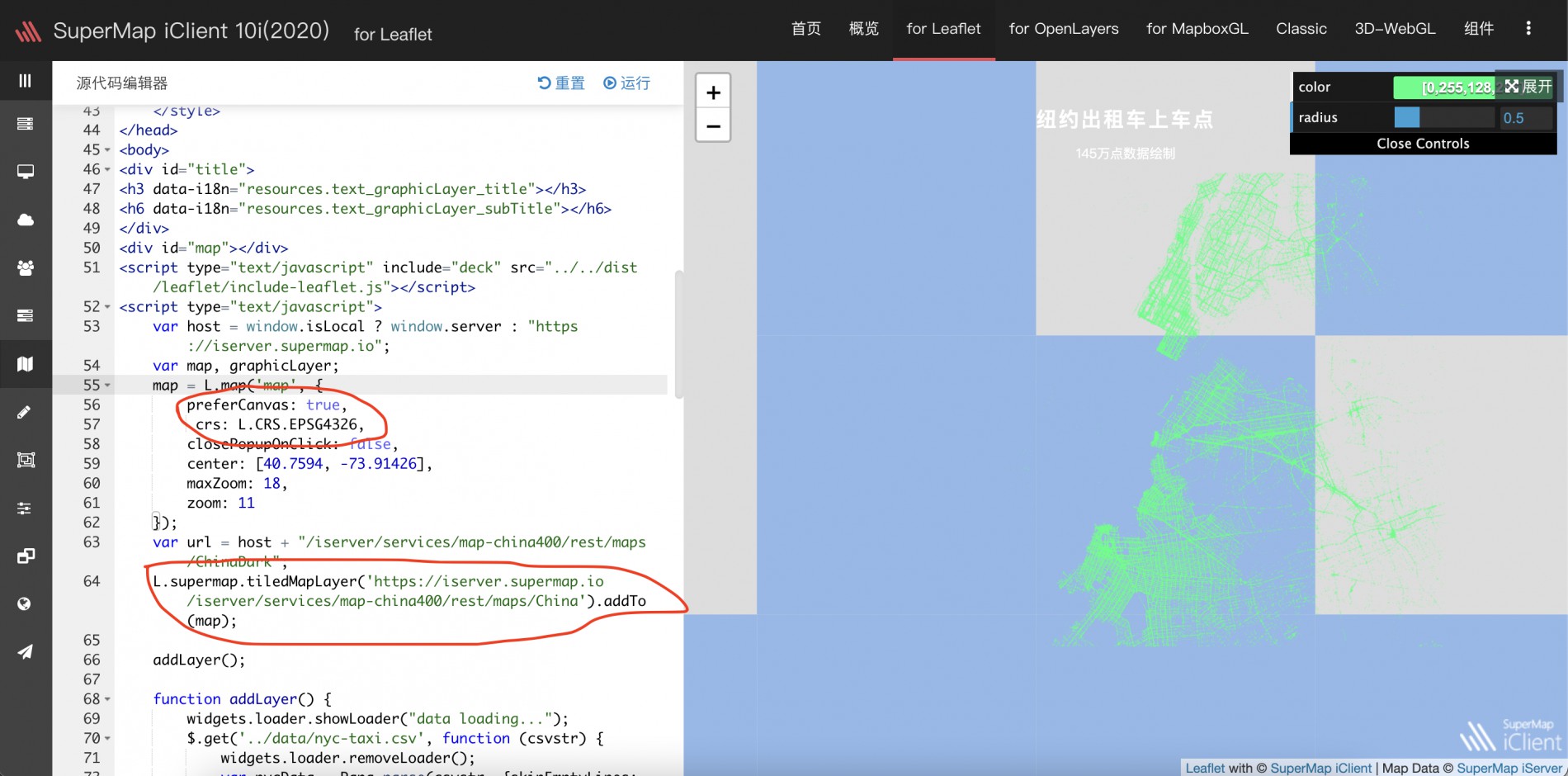Collapse the code fold at line 46
This screenshot has width=1568, height=776.
107,170
